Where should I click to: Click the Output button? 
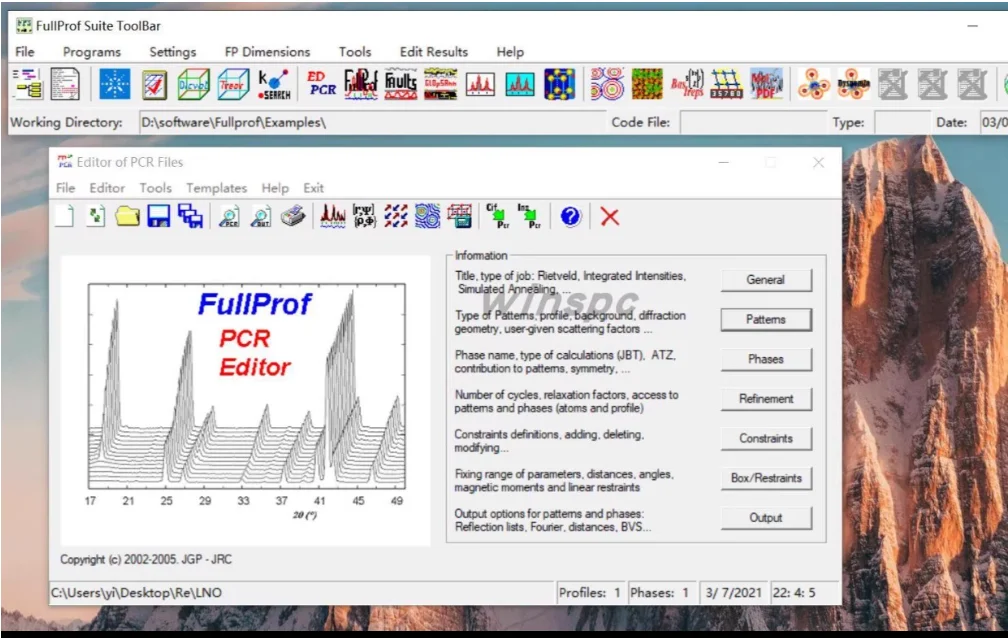pyautogui.click(x=766, y=518)
